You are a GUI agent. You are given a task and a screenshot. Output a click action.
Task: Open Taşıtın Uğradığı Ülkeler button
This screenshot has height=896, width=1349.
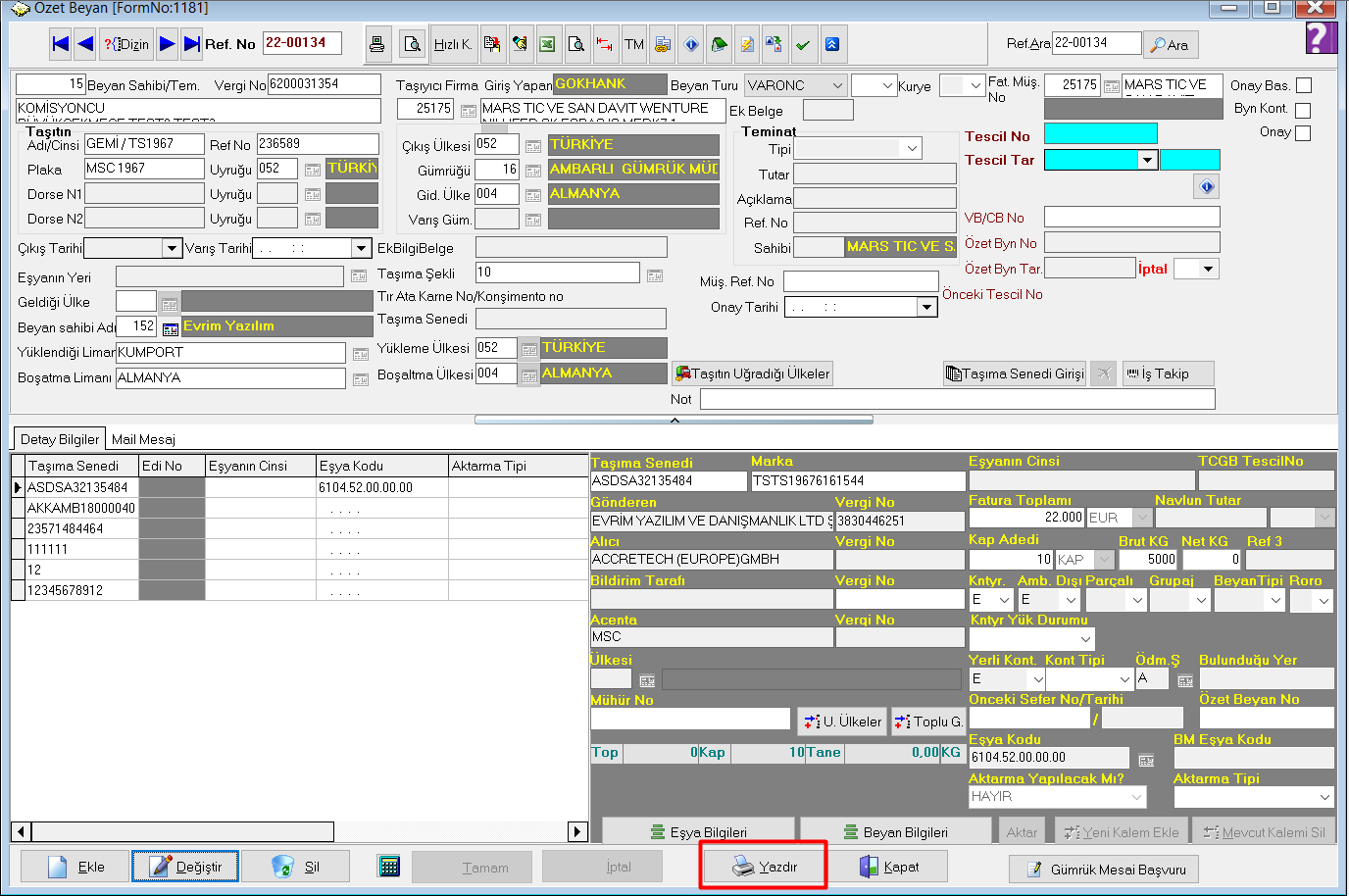click(752, 373)
